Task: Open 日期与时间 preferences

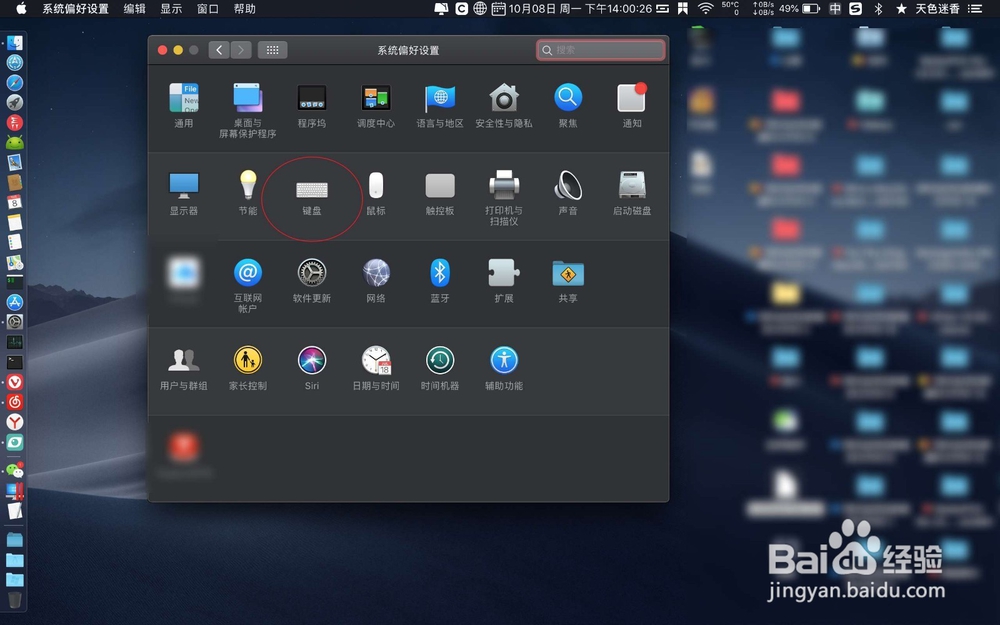Action: pos(376,368)
